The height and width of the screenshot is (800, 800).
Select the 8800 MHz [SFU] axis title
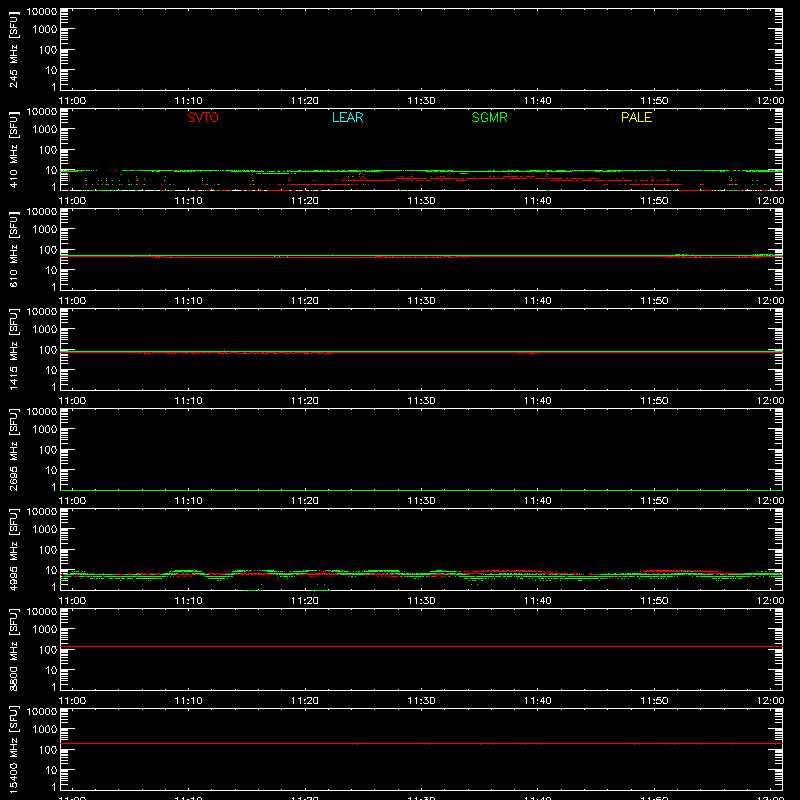(x=14, y=649)
